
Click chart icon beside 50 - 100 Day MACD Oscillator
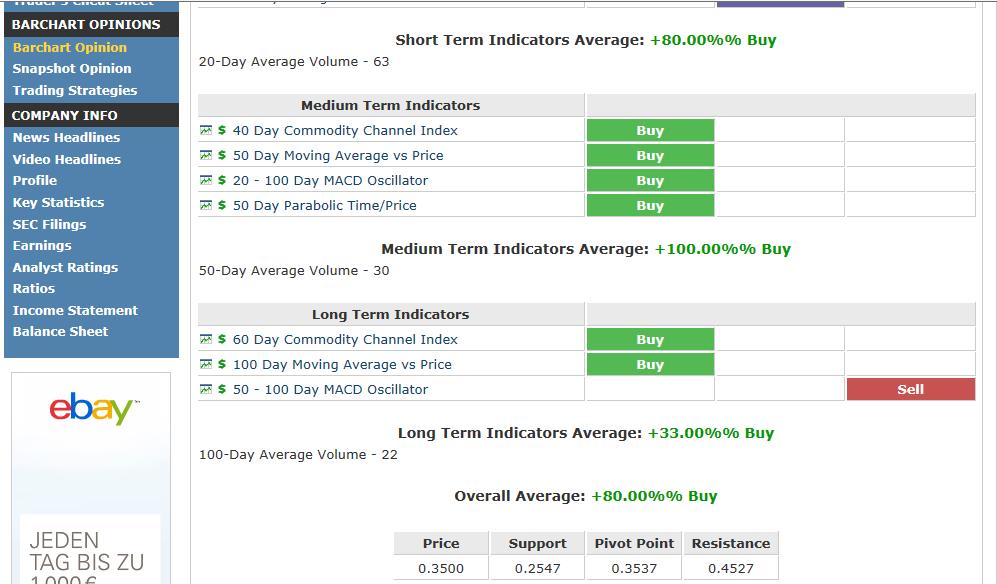tap(206, 389)
